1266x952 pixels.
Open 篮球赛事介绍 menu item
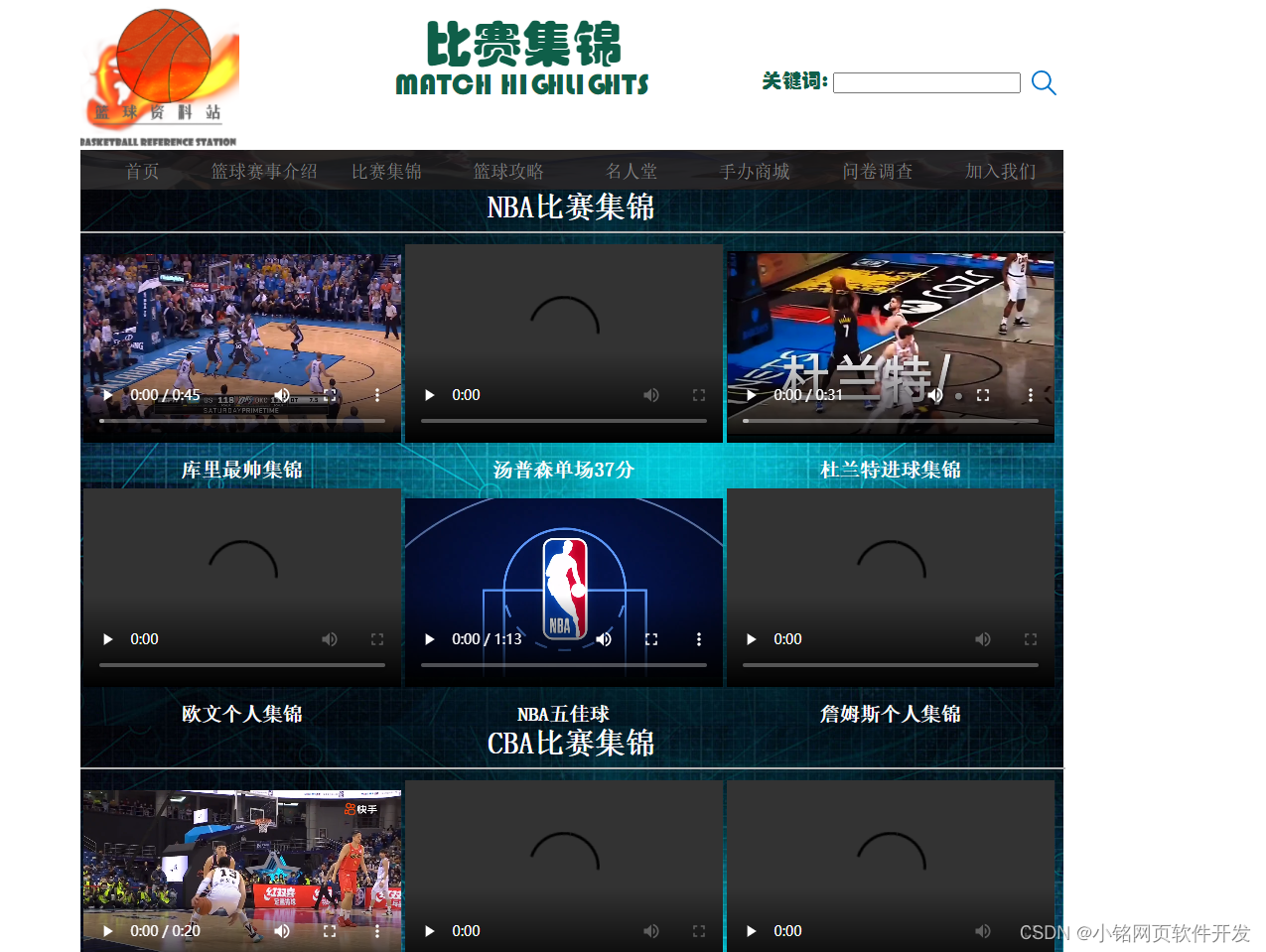(x=264, y=171)
